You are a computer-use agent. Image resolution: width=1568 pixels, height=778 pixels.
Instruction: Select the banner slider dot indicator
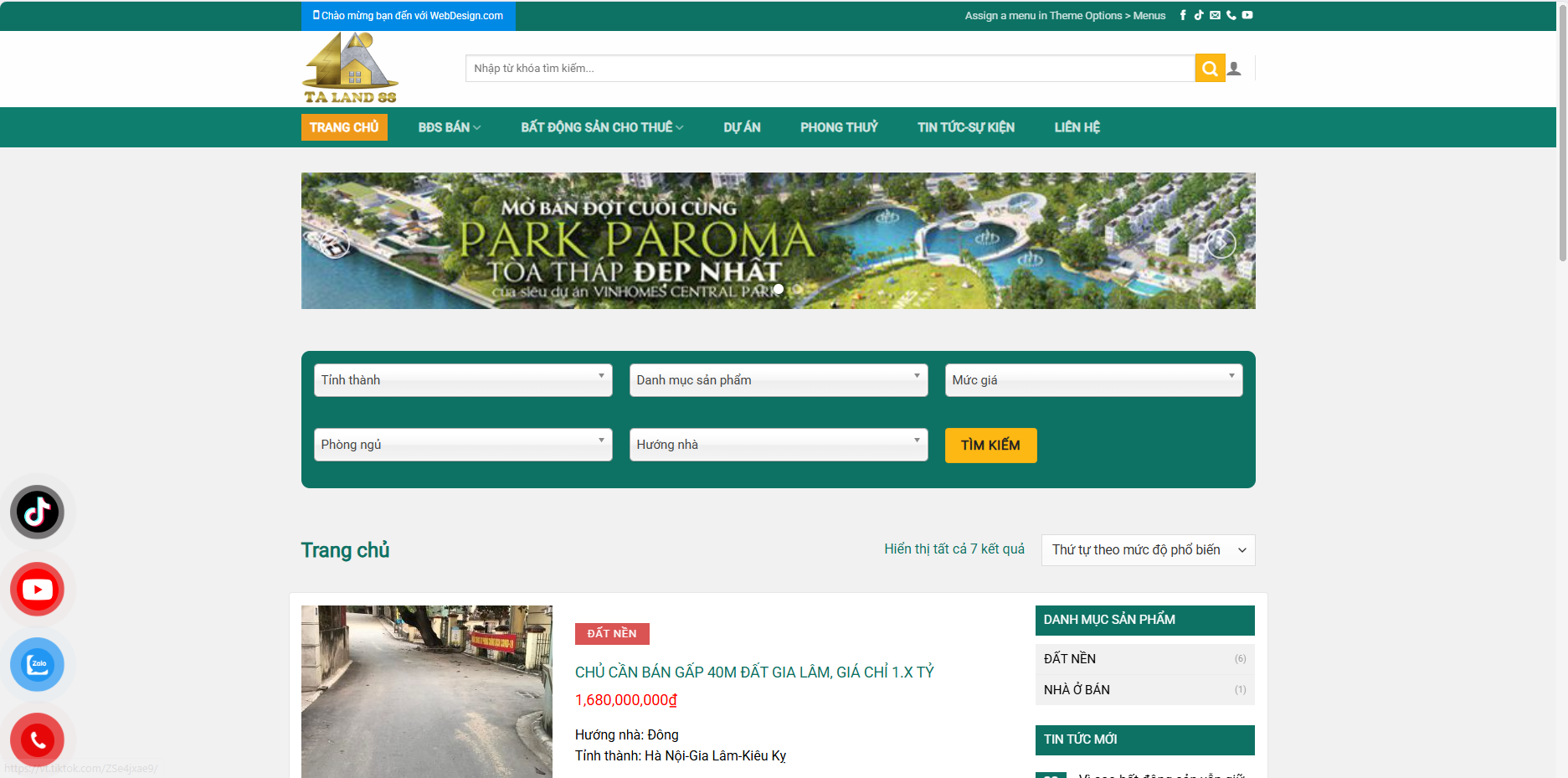click(779, 289)
